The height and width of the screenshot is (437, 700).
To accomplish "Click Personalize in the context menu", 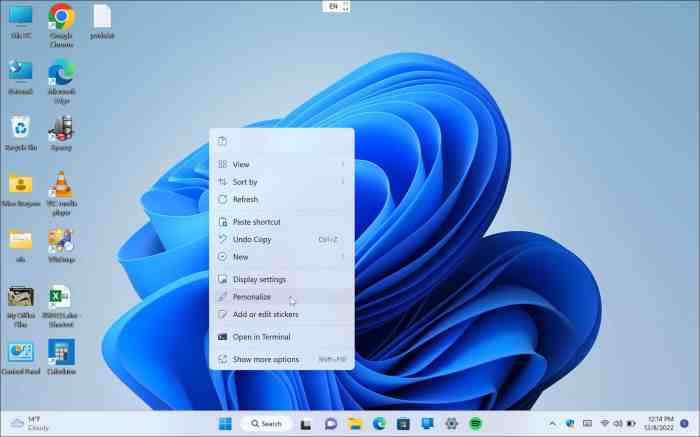I will 282,297.
